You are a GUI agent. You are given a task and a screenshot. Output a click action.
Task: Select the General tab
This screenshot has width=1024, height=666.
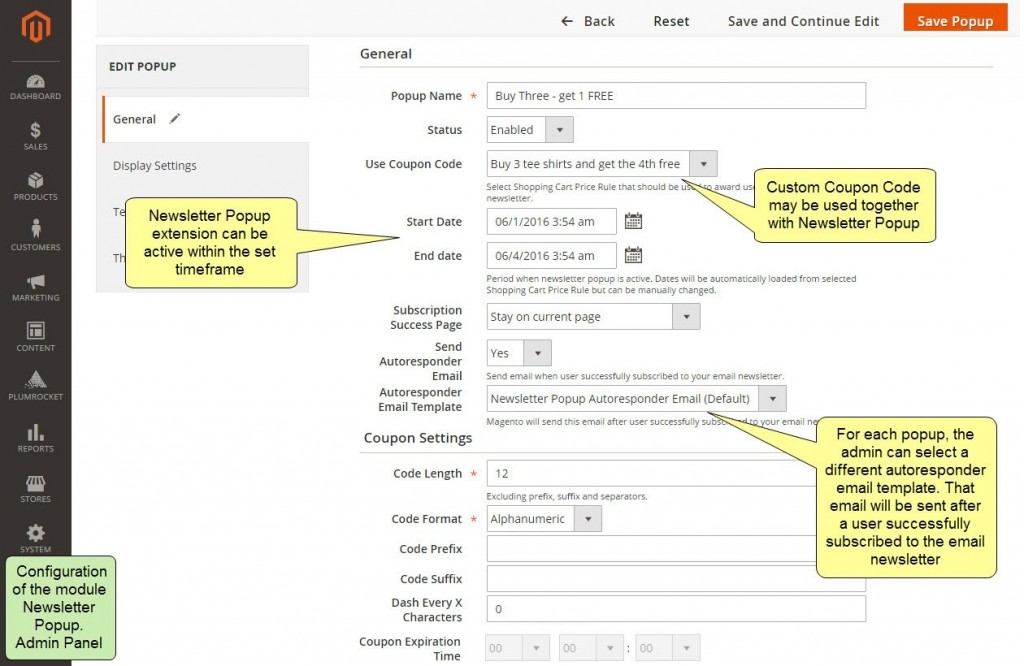point(134,118)
